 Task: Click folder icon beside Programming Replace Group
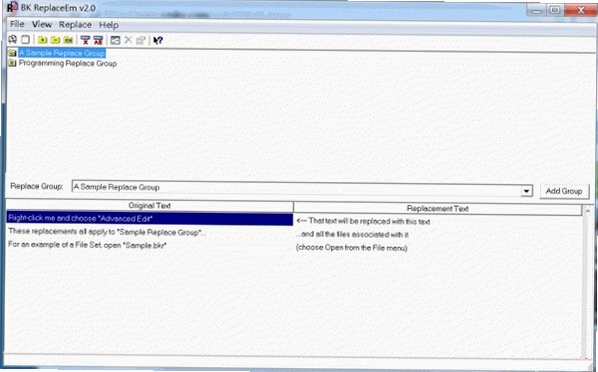click(13, 63)
